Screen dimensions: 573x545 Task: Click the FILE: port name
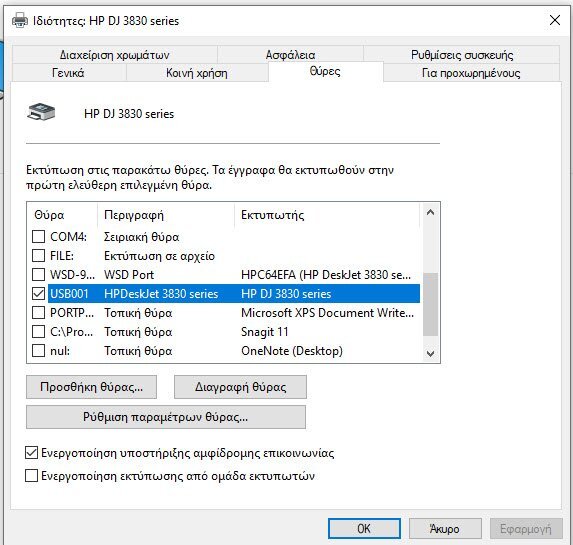click(62, 256)
